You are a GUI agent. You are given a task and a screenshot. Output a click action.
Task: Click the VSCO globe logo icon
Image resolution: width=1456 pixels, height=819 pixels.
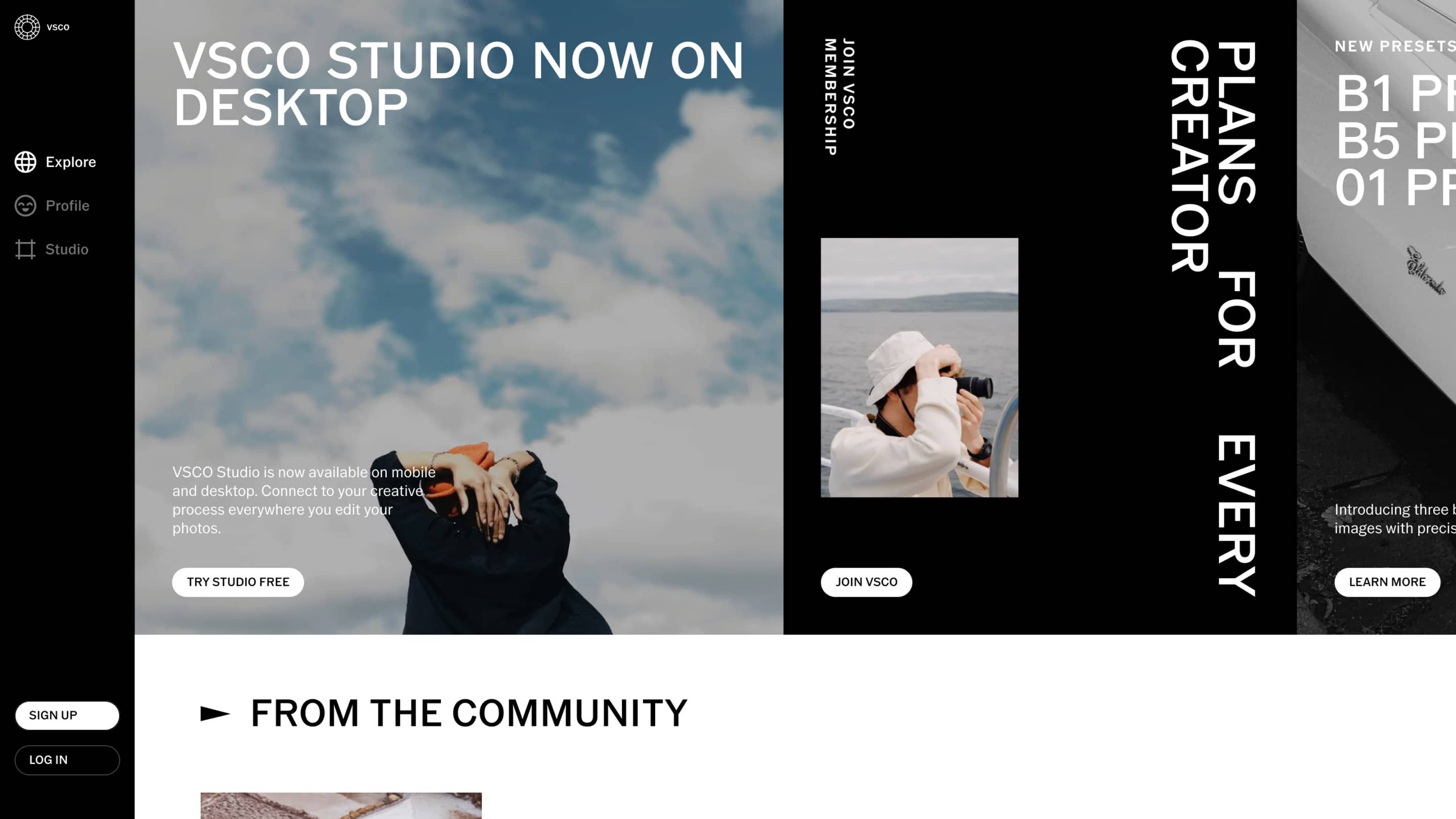pyautogui.click(x=27, y=27)
